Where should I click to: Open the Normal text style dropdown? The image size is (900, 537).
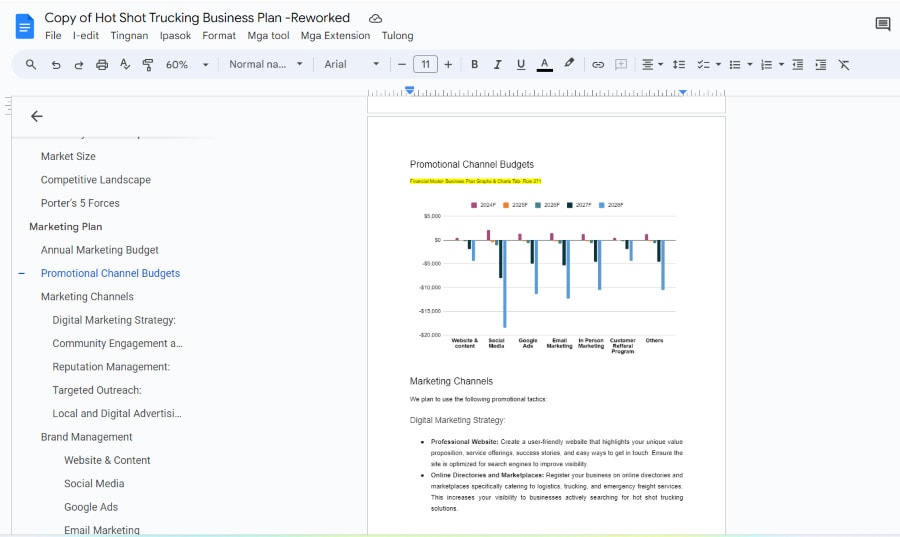click(x=266, y=65)
